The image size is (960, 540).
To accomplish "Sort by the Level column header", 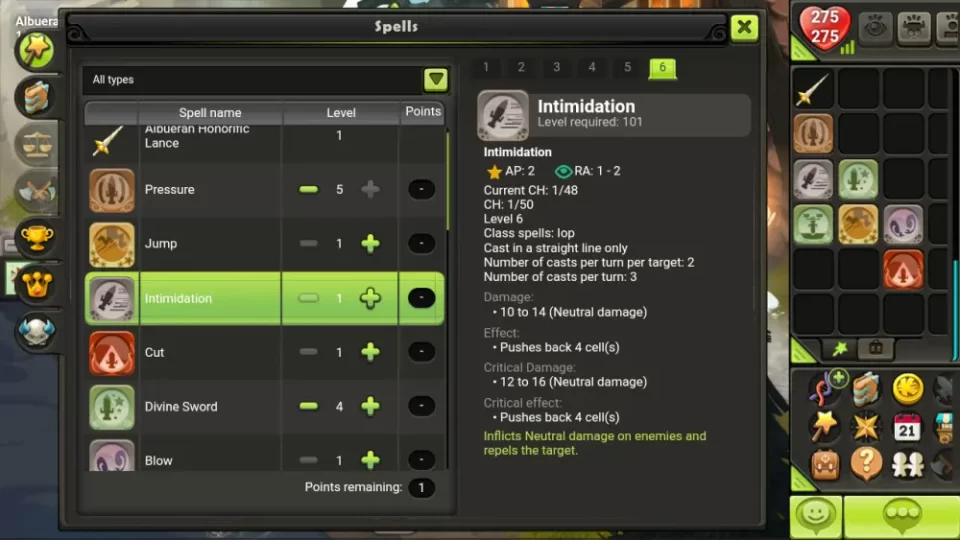I will click(x=340, y=113).
